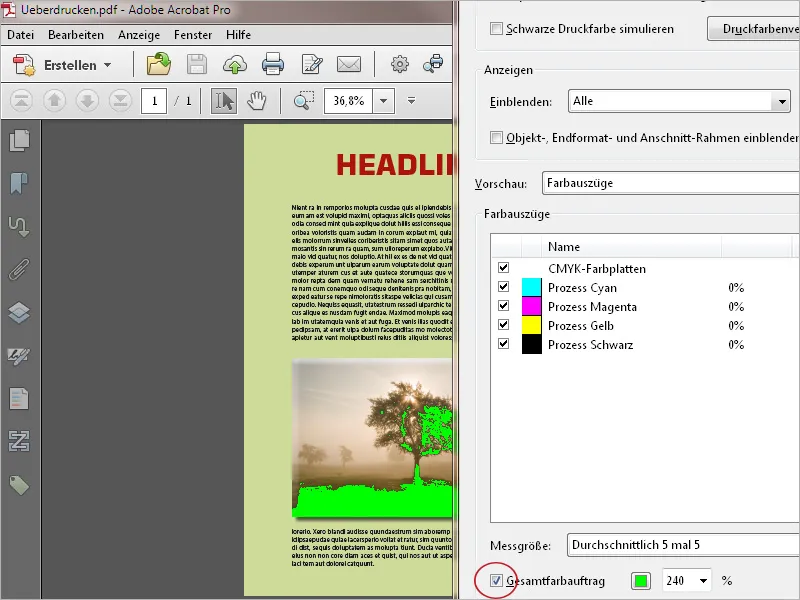Image resolution: width=800 pixels, height=600 pixels.
Task: Select the CMYK-Farbplatten row label
Action: (x=597, y=268)
